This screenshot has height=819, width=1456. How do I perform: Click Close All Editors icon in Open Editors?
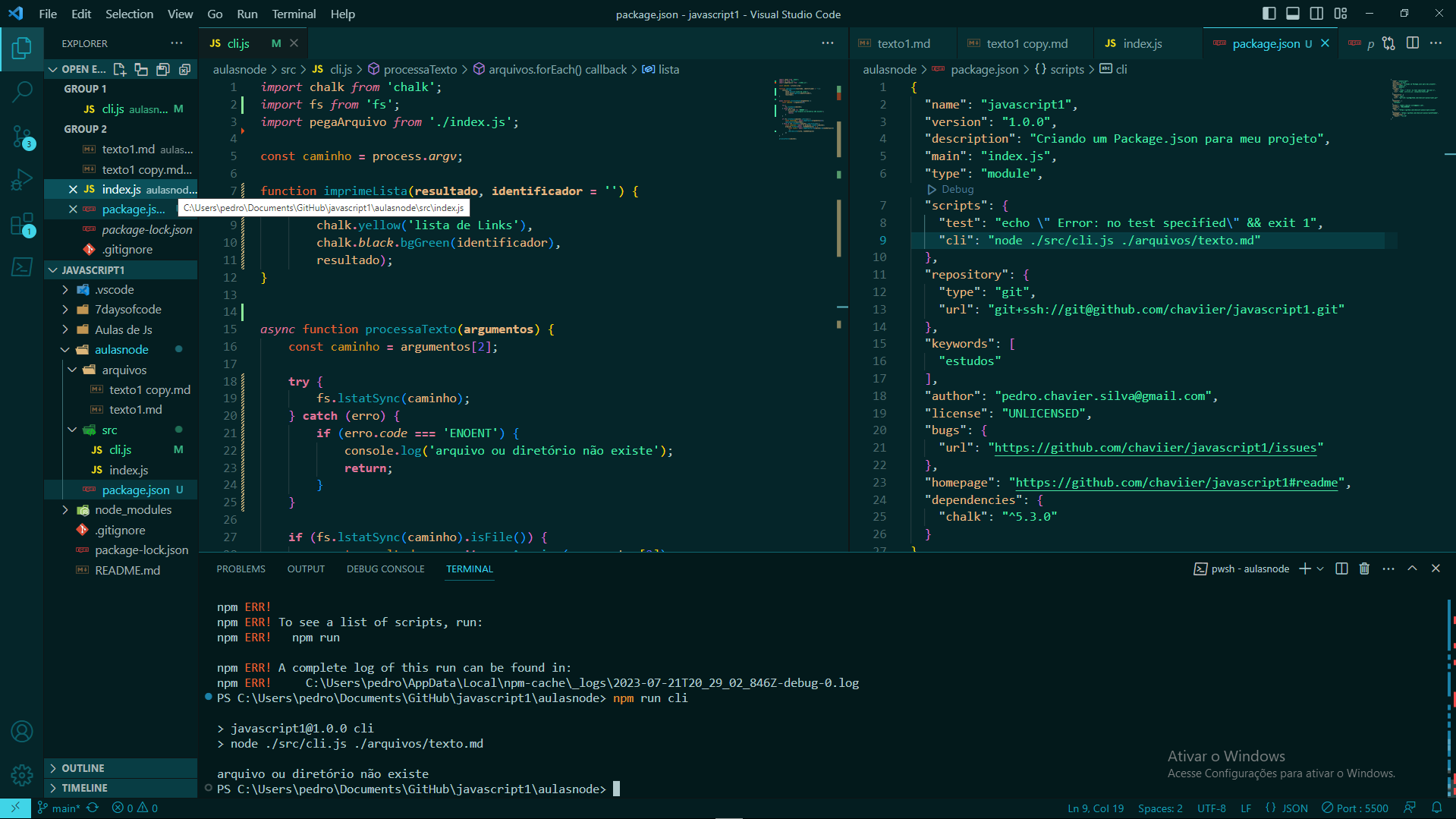click(184, 69)
